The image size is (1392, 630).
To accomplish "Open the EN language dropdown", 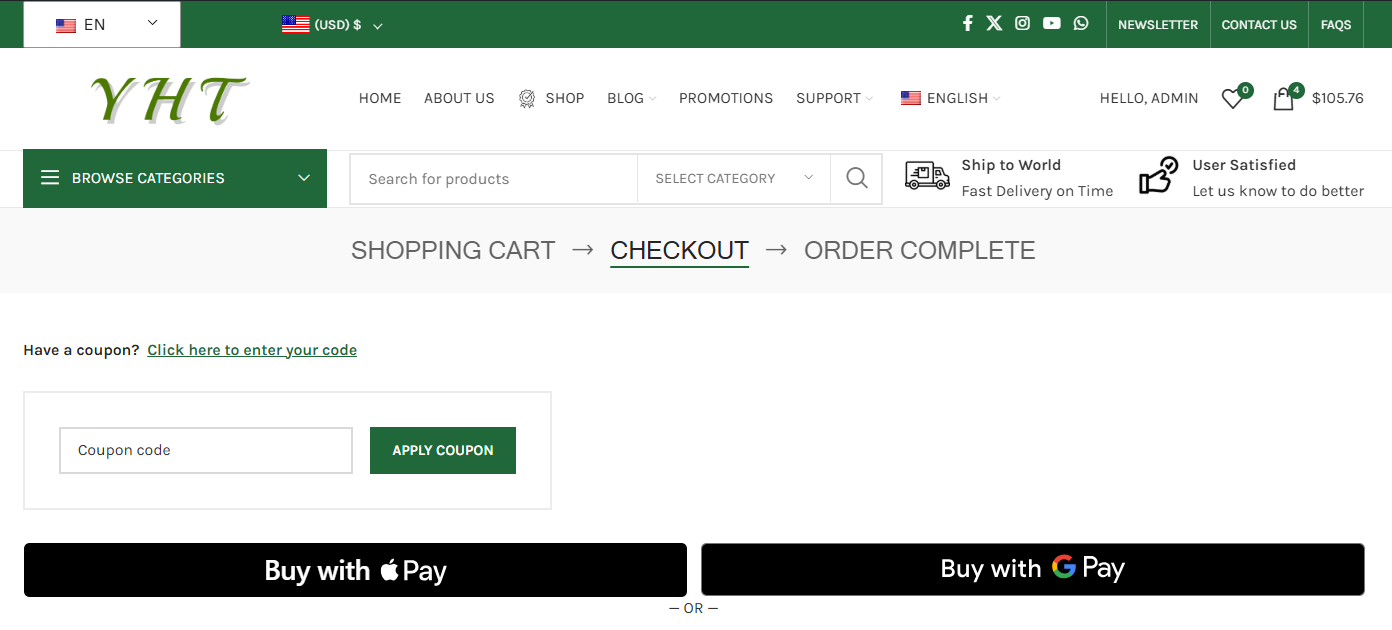I will (102, 24).
